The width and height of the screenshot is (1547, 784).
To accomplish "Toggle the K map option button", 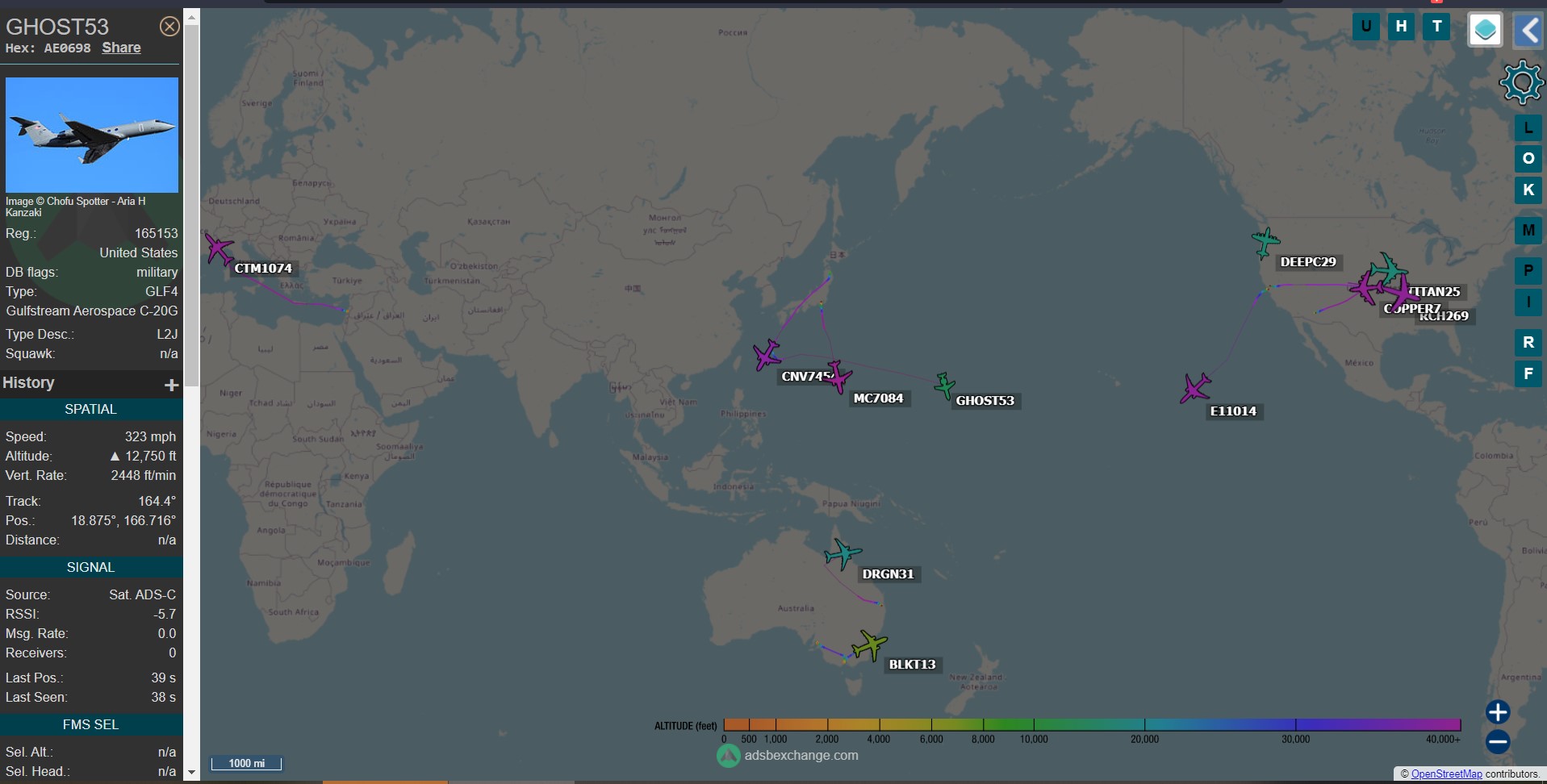I will pyautogui.click(x=1528, y=190).
